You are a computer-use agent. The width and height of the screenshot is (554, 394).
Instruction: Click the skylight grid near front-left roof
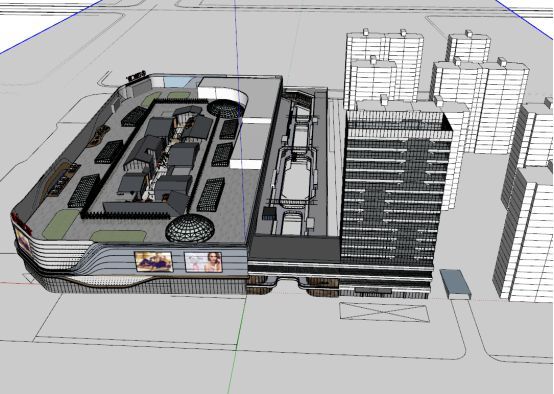[84, 191]
